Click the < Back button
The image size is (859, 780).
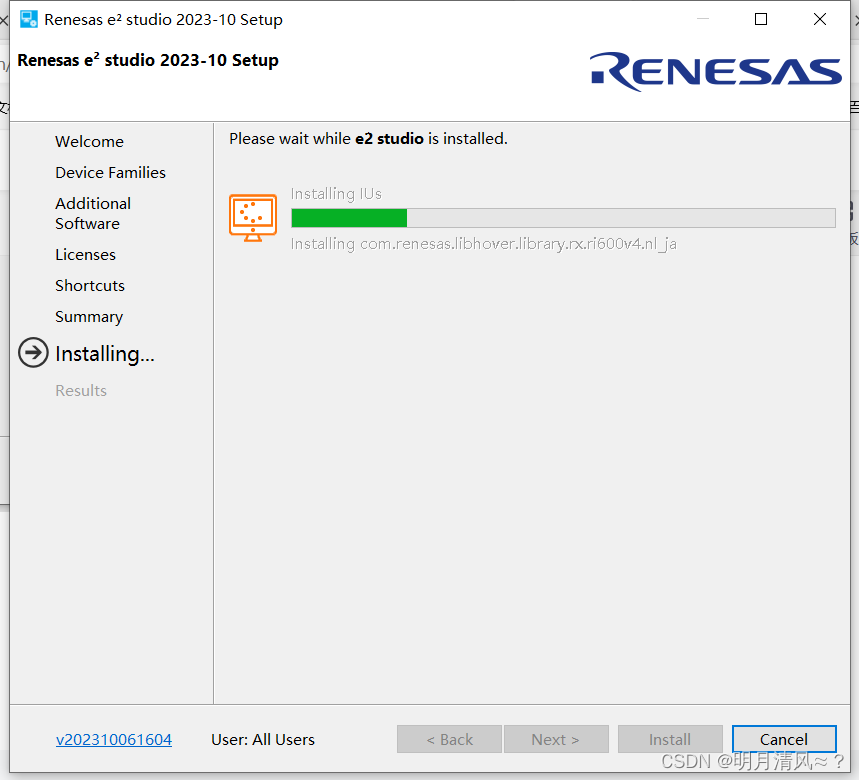(449, 739)
